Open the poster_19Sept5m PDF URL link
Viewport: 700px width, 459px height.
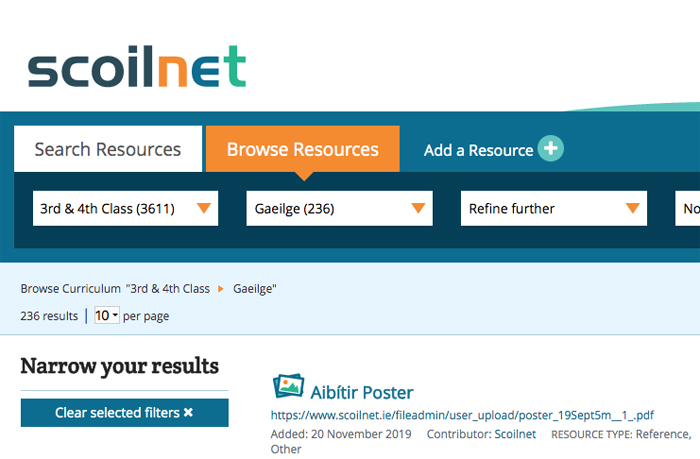point(462,415)
